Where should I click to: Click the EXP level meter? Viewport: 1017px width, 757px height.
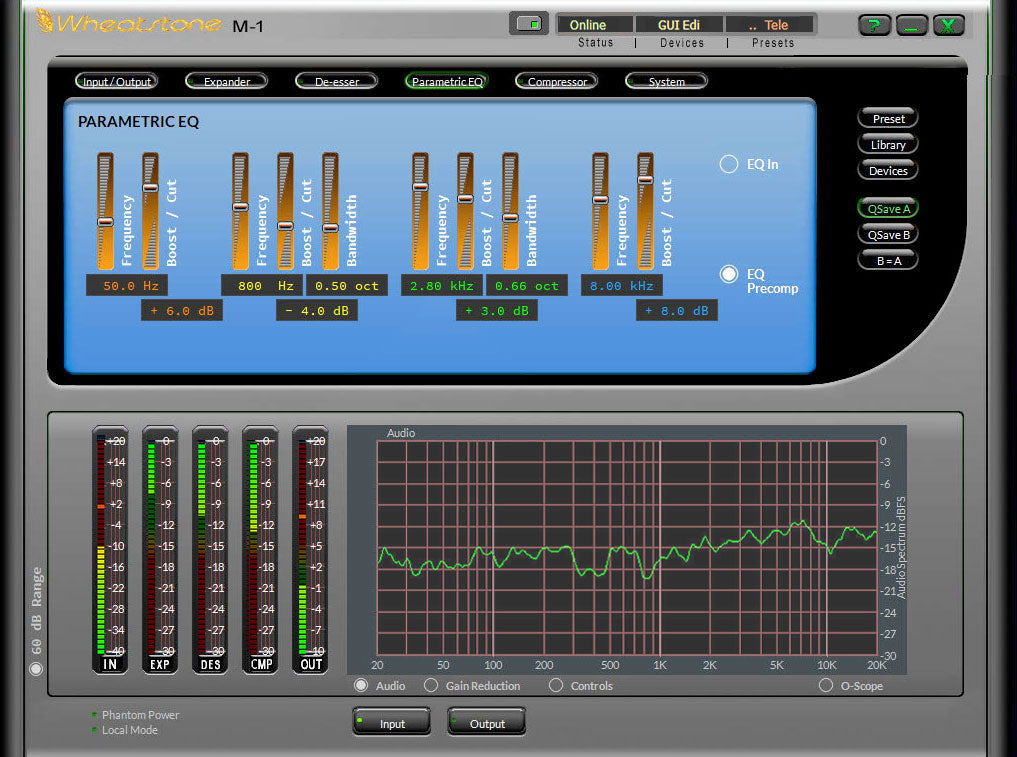click(160, 550)
